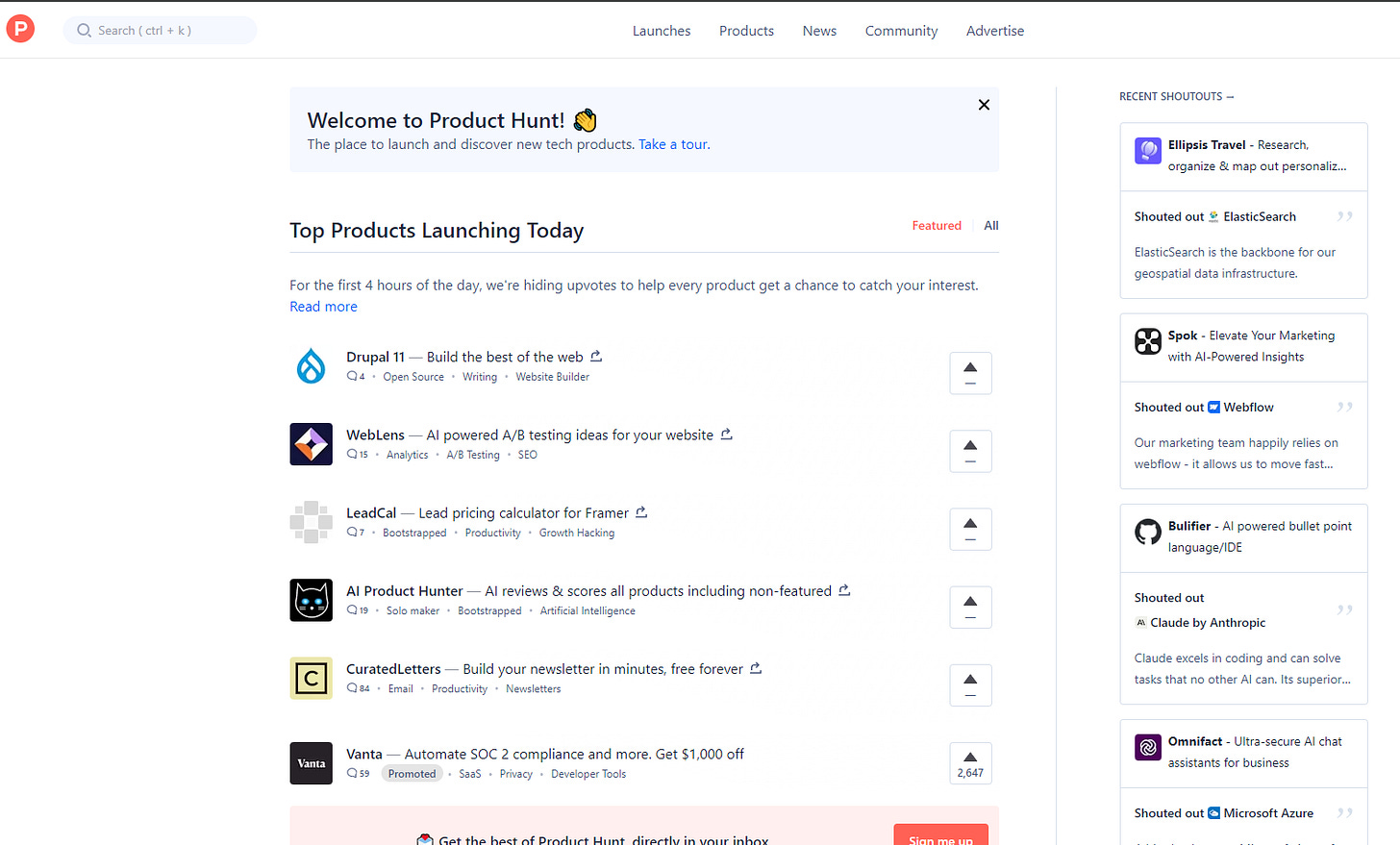Click Omnifact logo in shoutouts
Screen dimensions: 1400x845
pos(1148,747)
